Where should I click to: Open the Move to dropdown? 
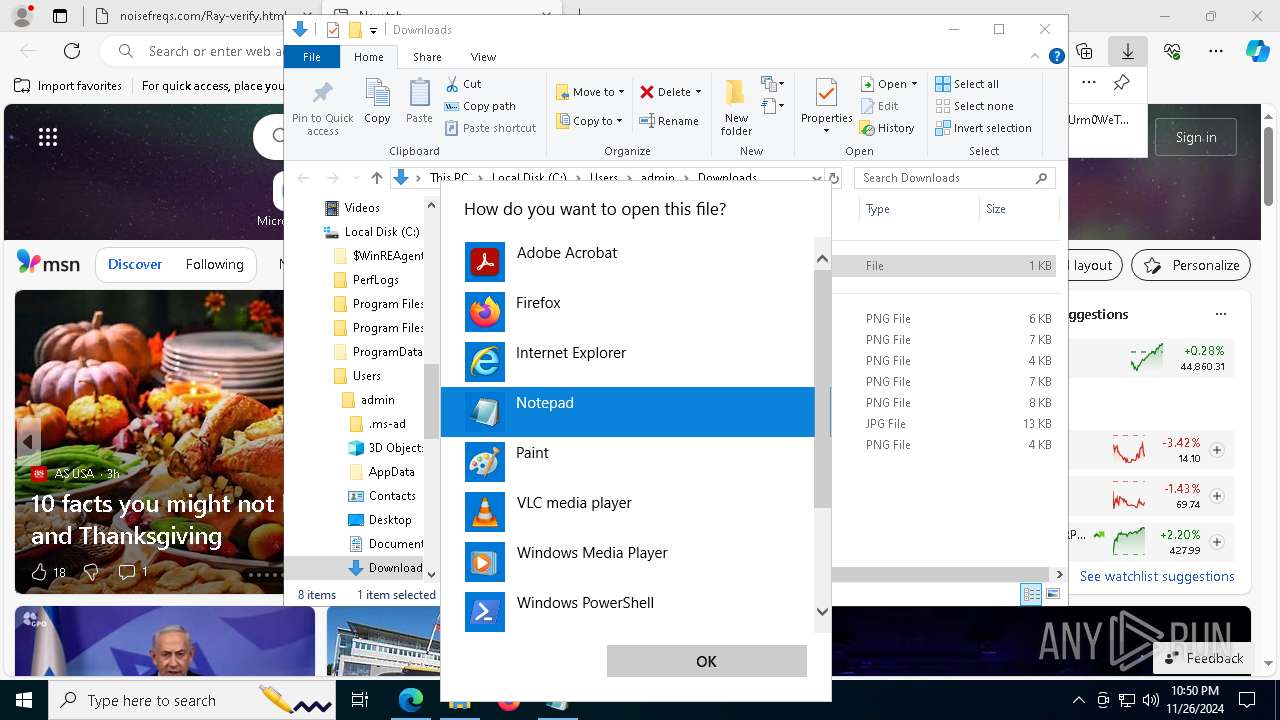coord(590,92)
